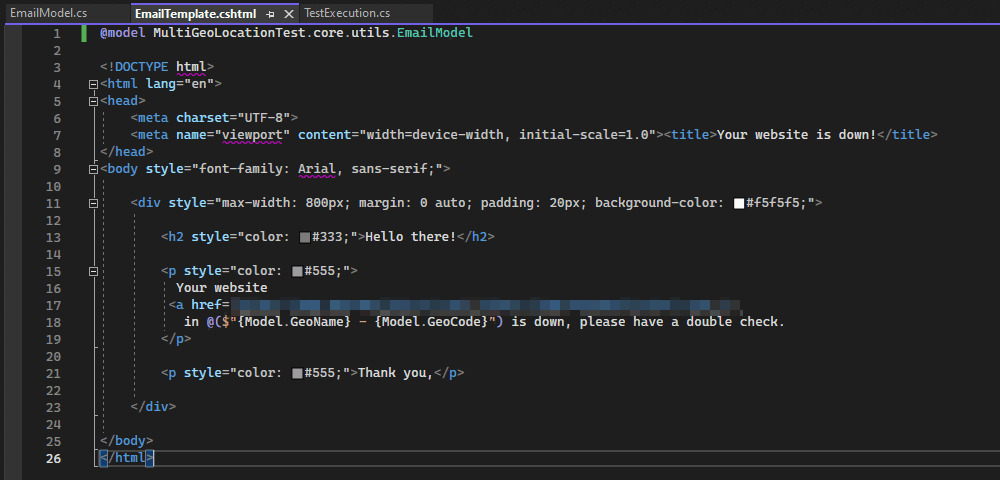
Task: Click the green change marker on line 1
Action: click(84, 32)
